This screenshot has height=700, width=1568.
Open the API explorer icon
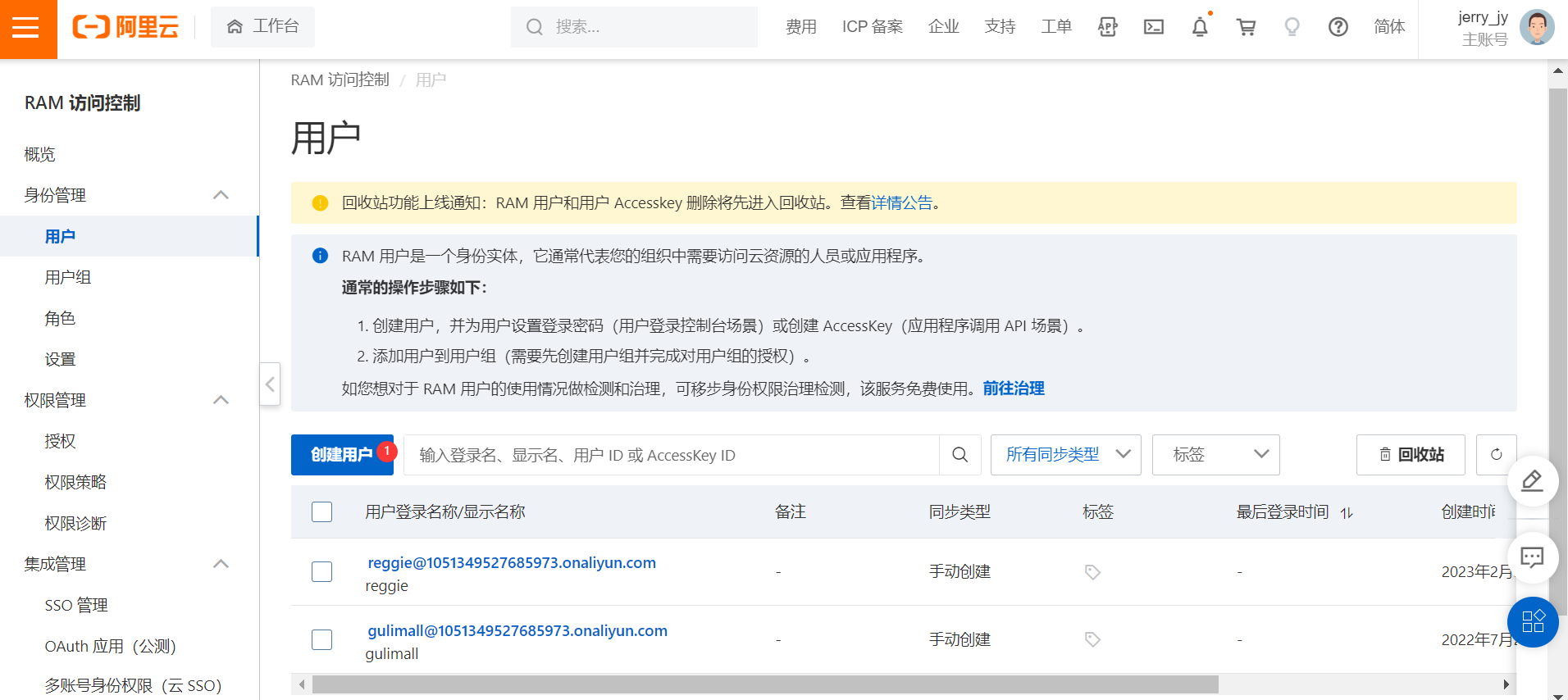(1108, 27)
